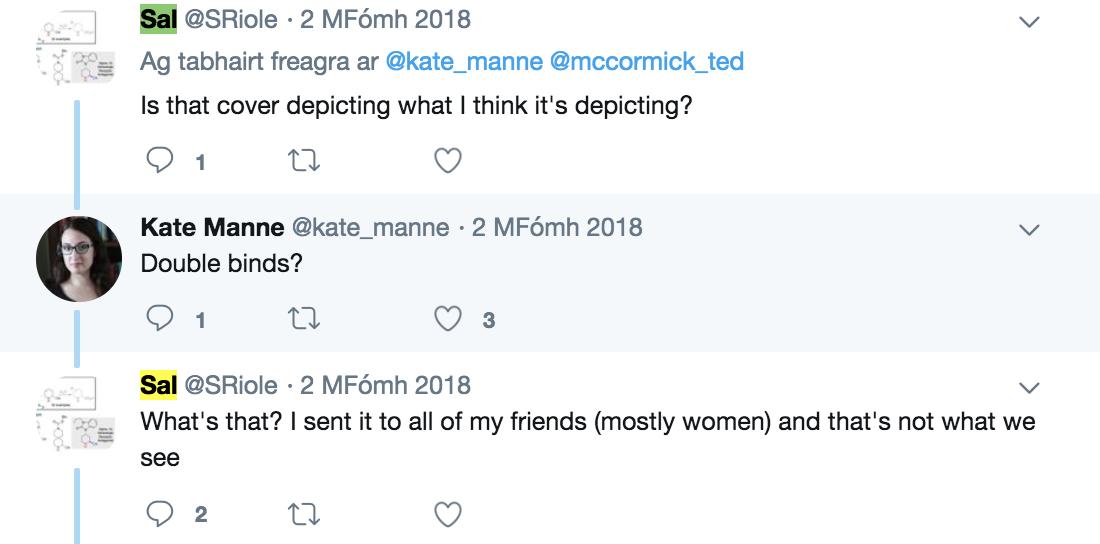Like Sal's 'What's that?' tweet
This screenshot has width=1100, height=544.
(x=448, y=514)
